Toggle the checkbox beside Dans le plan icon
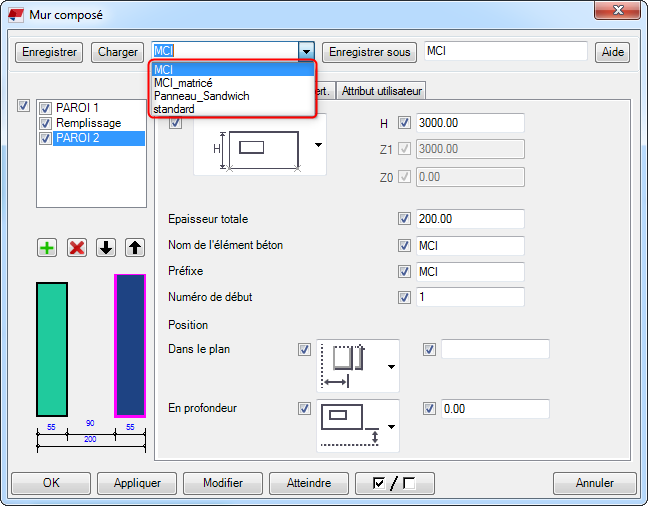Viewport: 648px width, 506px height. tap(304, 349)
